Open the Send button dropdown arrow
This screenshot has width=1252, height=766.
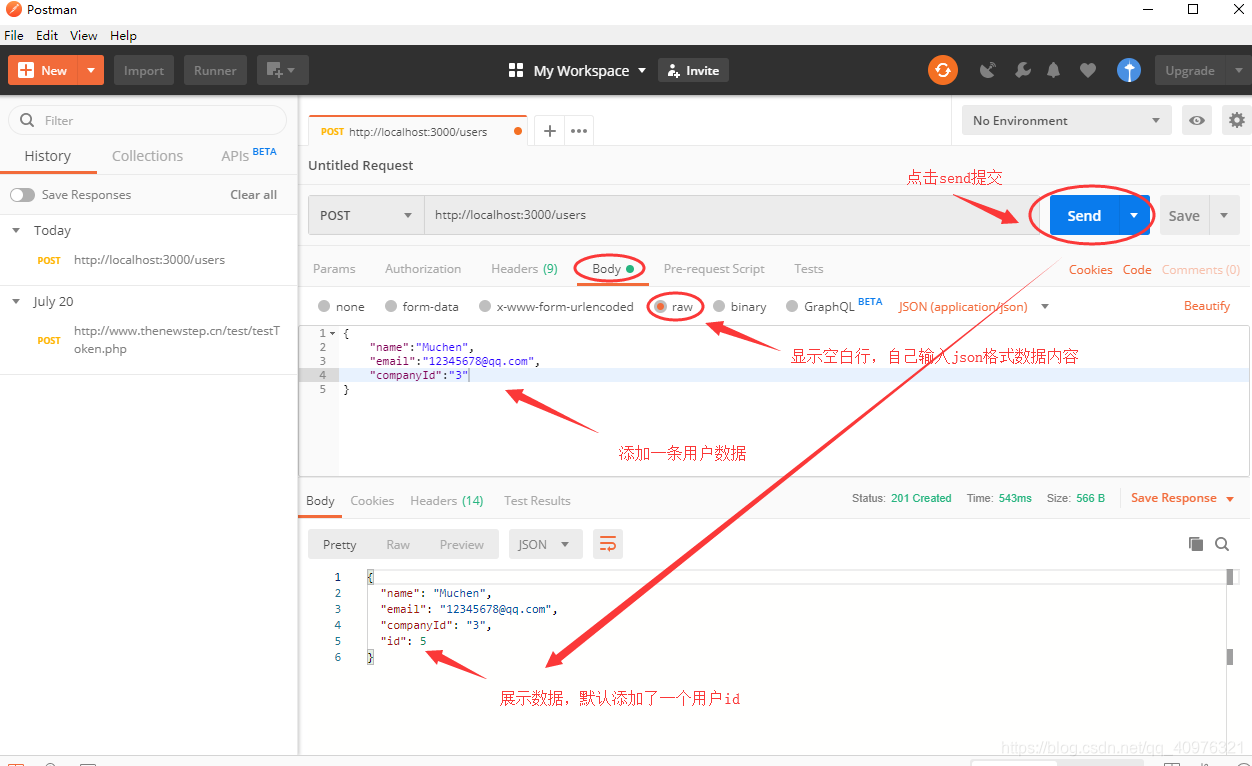point(1134,215)
